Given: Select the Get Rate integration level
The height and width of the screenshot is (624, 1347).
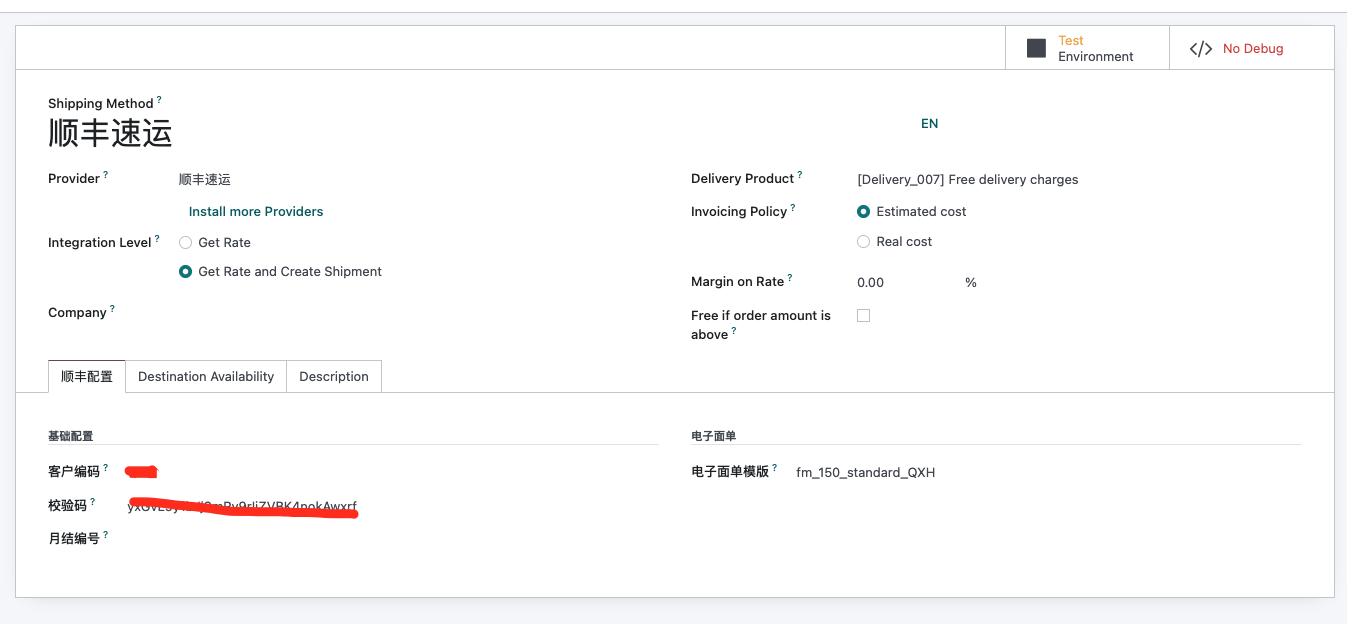Looking at the screenshot, I should click(x=185, y=242).
